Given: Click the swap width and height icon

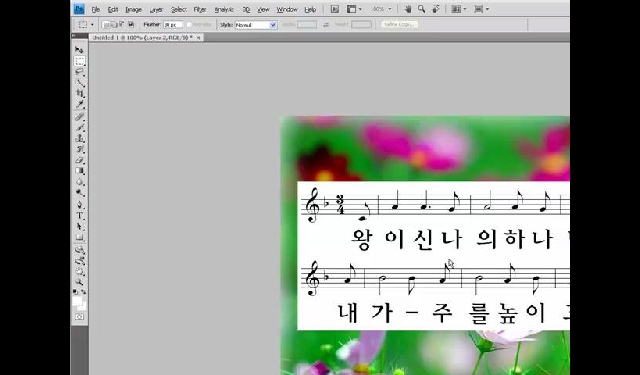Looking at the screenshot, I should tap(326, 25).
